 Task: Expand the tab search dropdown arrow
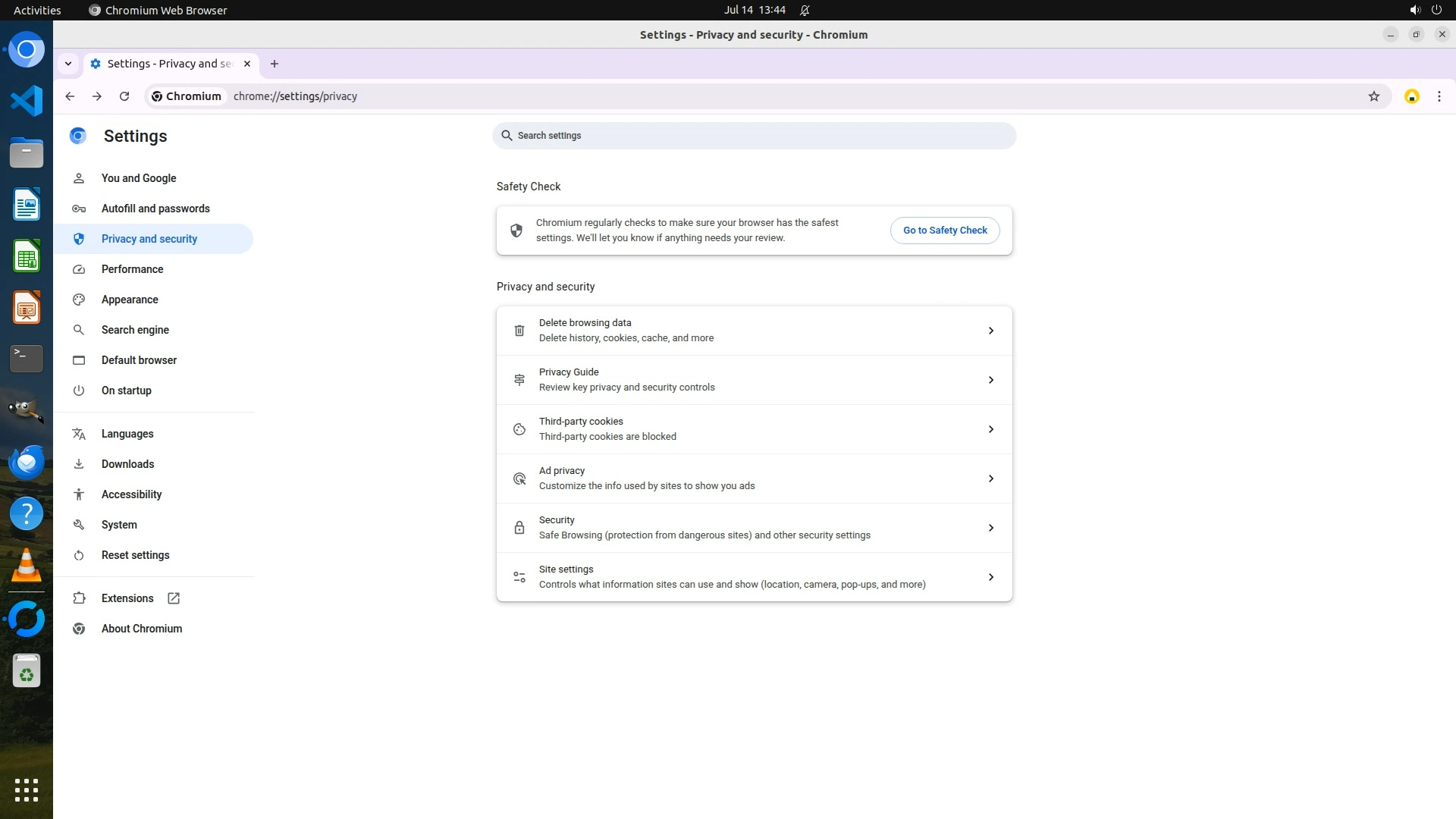point(68,64)
